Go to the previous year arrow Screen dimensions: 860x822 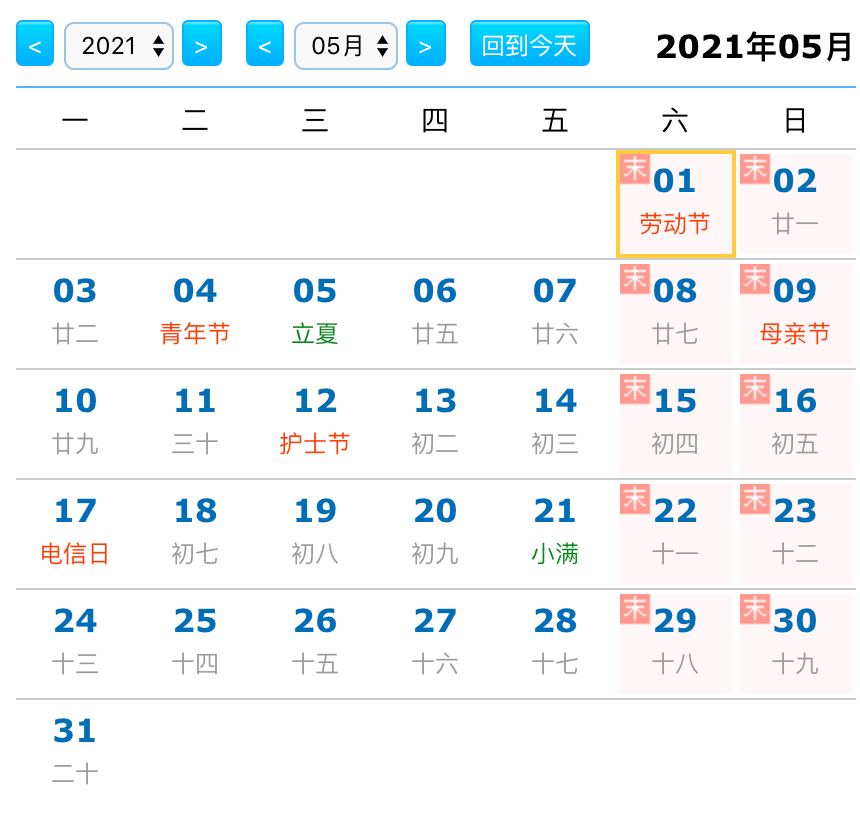coord(35,46)
